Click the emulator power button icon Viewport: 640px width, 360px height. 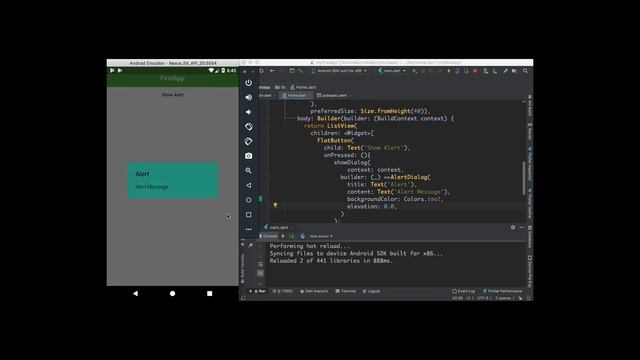[249, 83]
